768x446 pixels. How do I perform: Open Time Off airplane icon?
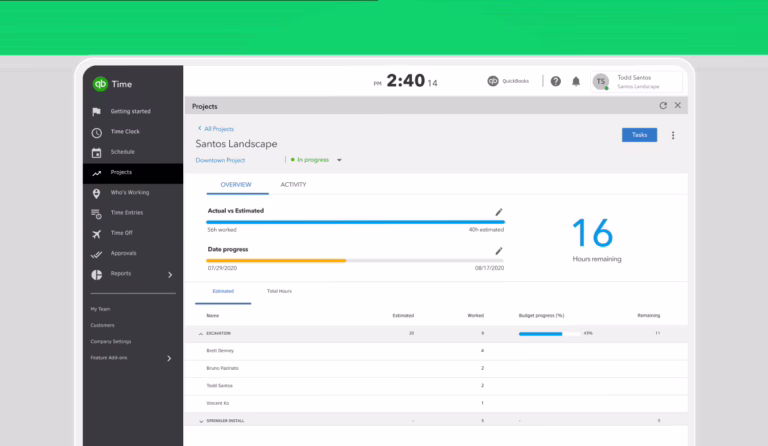96,233
